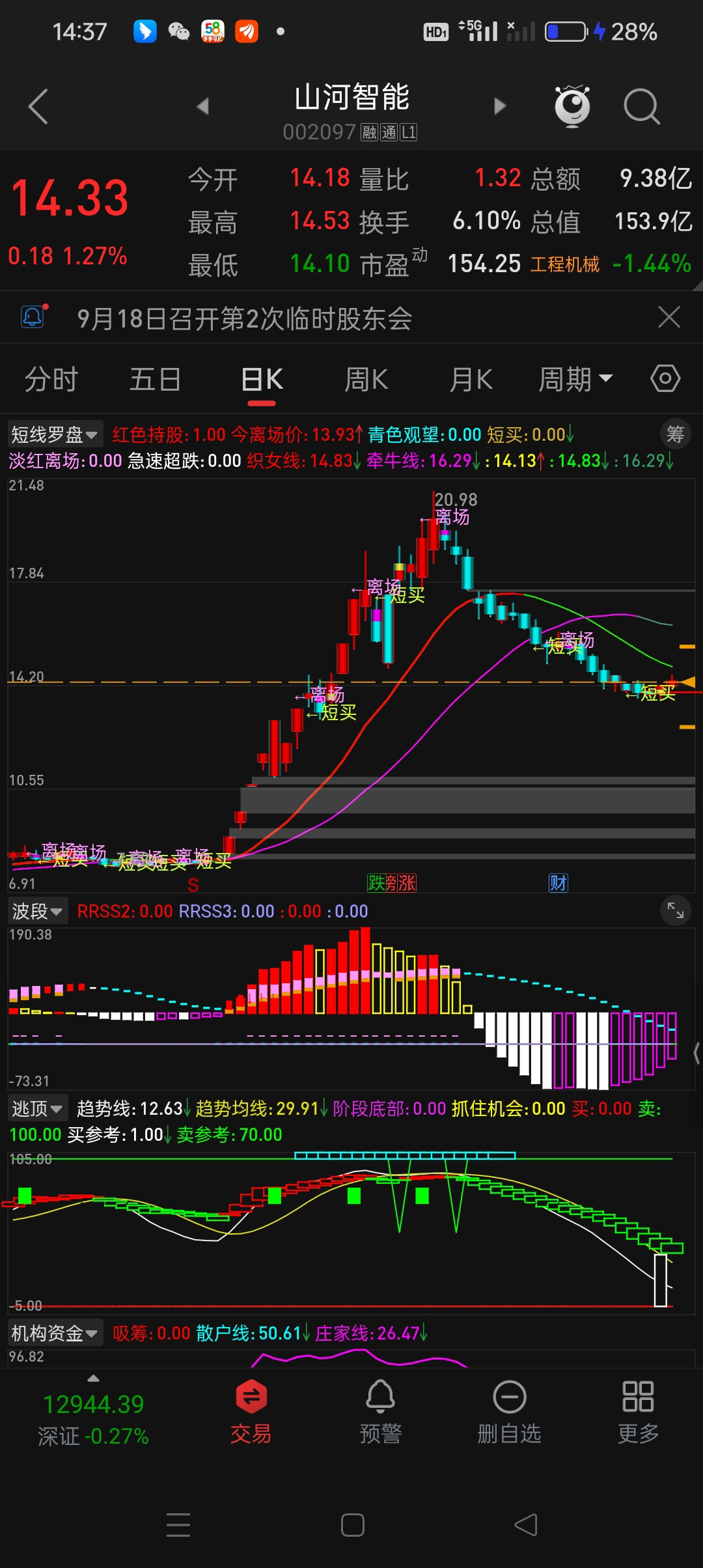This screenshot has width=703, height=1568.
Task: Select the 五日 tab
Action: pos(155,379)
